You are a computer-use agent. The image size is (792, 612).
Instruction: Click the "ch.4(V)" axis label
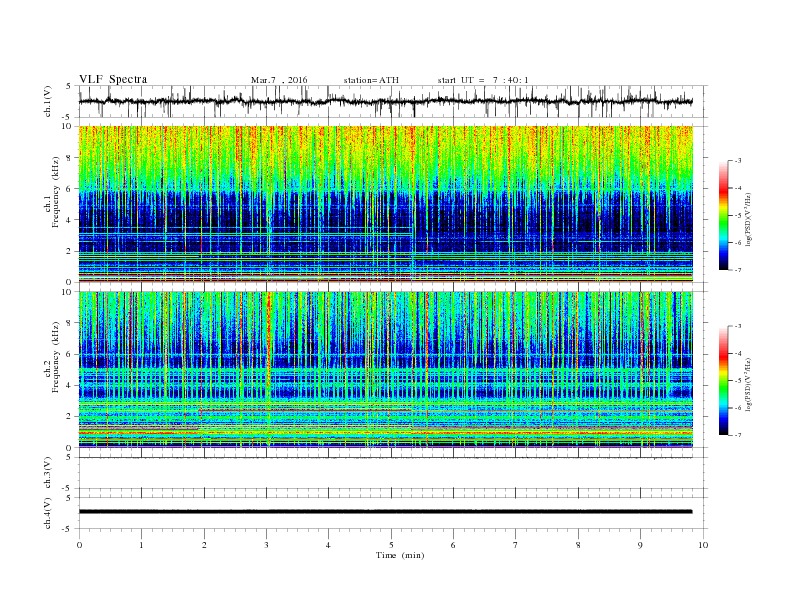[48, 513]
